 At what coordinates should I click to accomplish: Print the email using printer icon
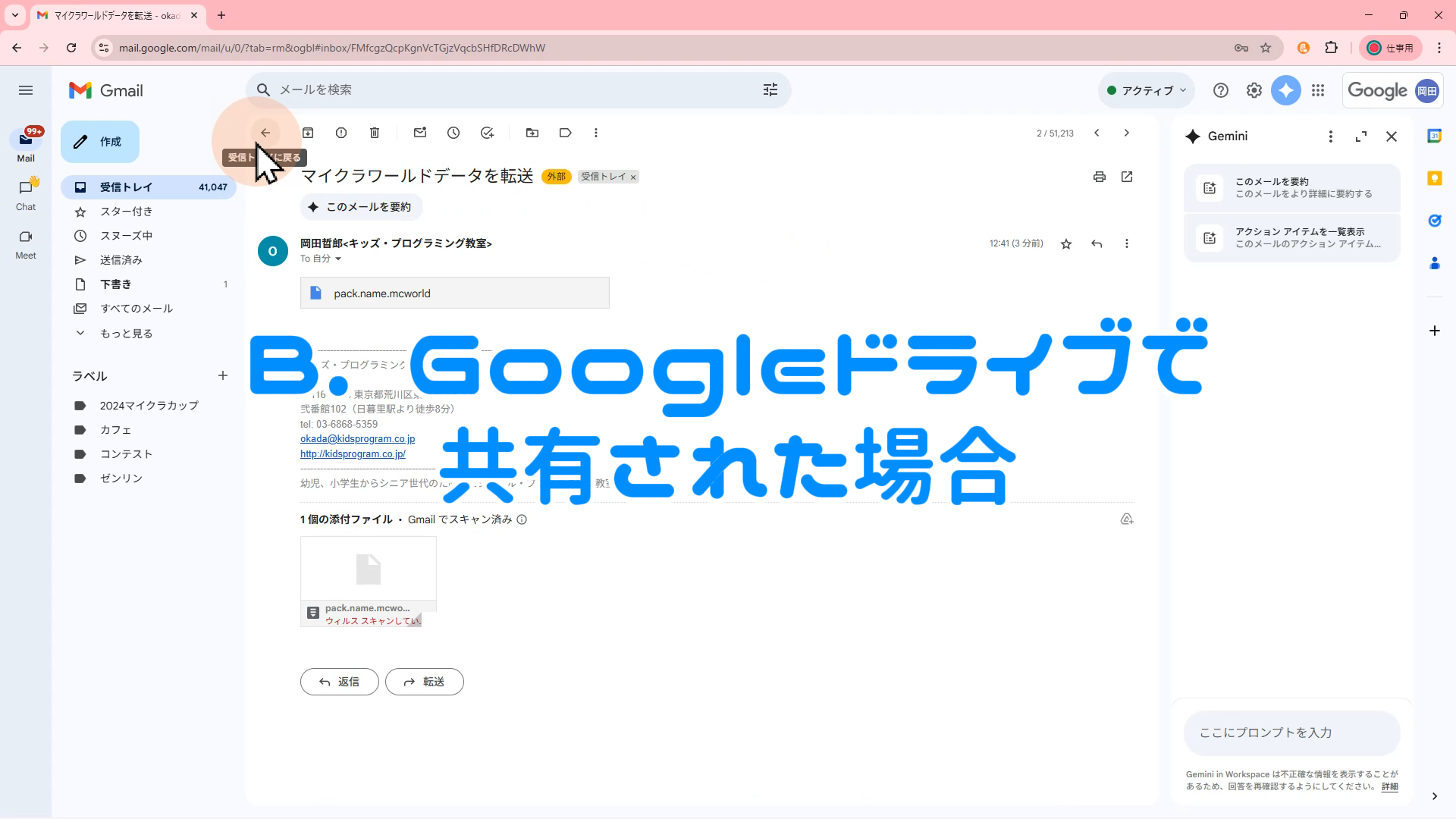[x=1099, y=177]
